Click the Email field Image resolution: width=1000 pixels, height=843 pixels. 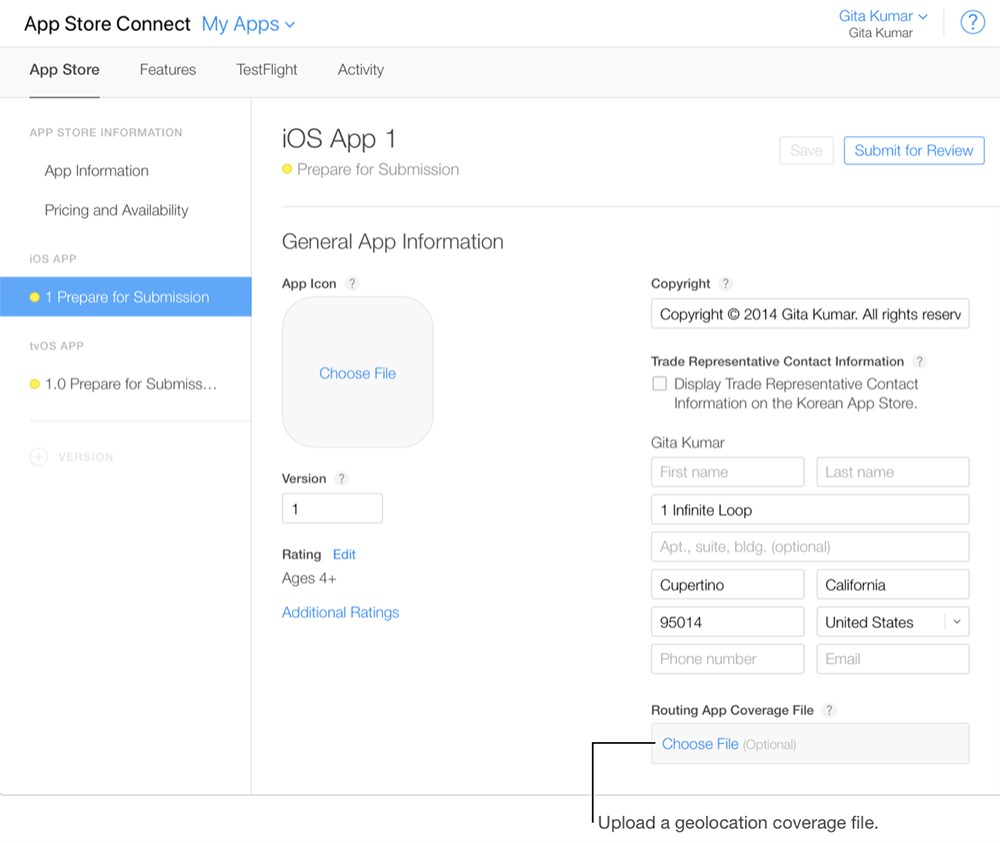coord(893,659)
